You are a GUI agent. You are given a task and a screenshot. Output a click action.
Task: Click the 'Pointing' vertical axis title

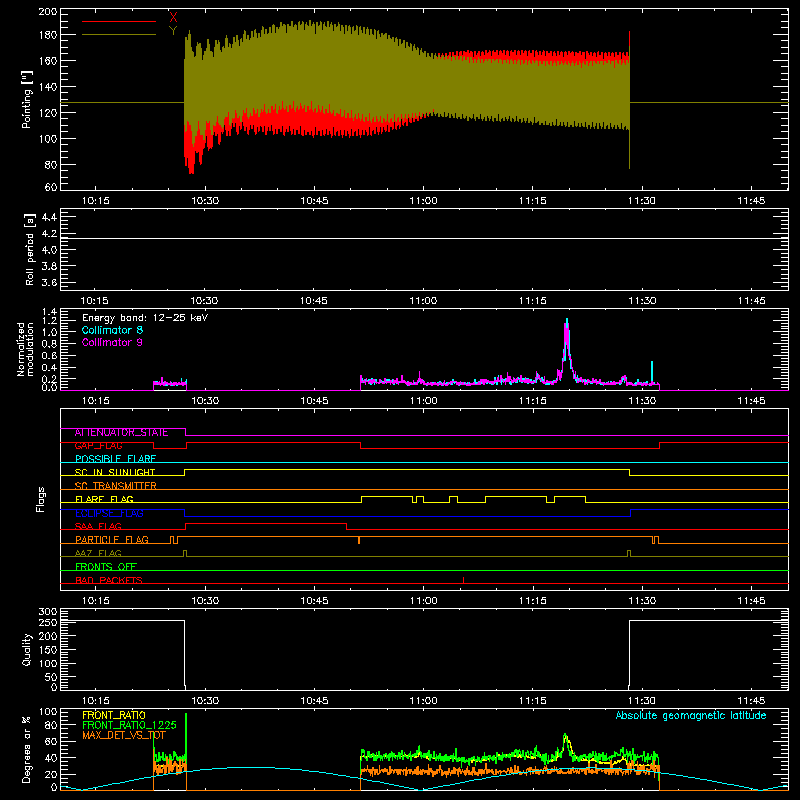point(27,99)
